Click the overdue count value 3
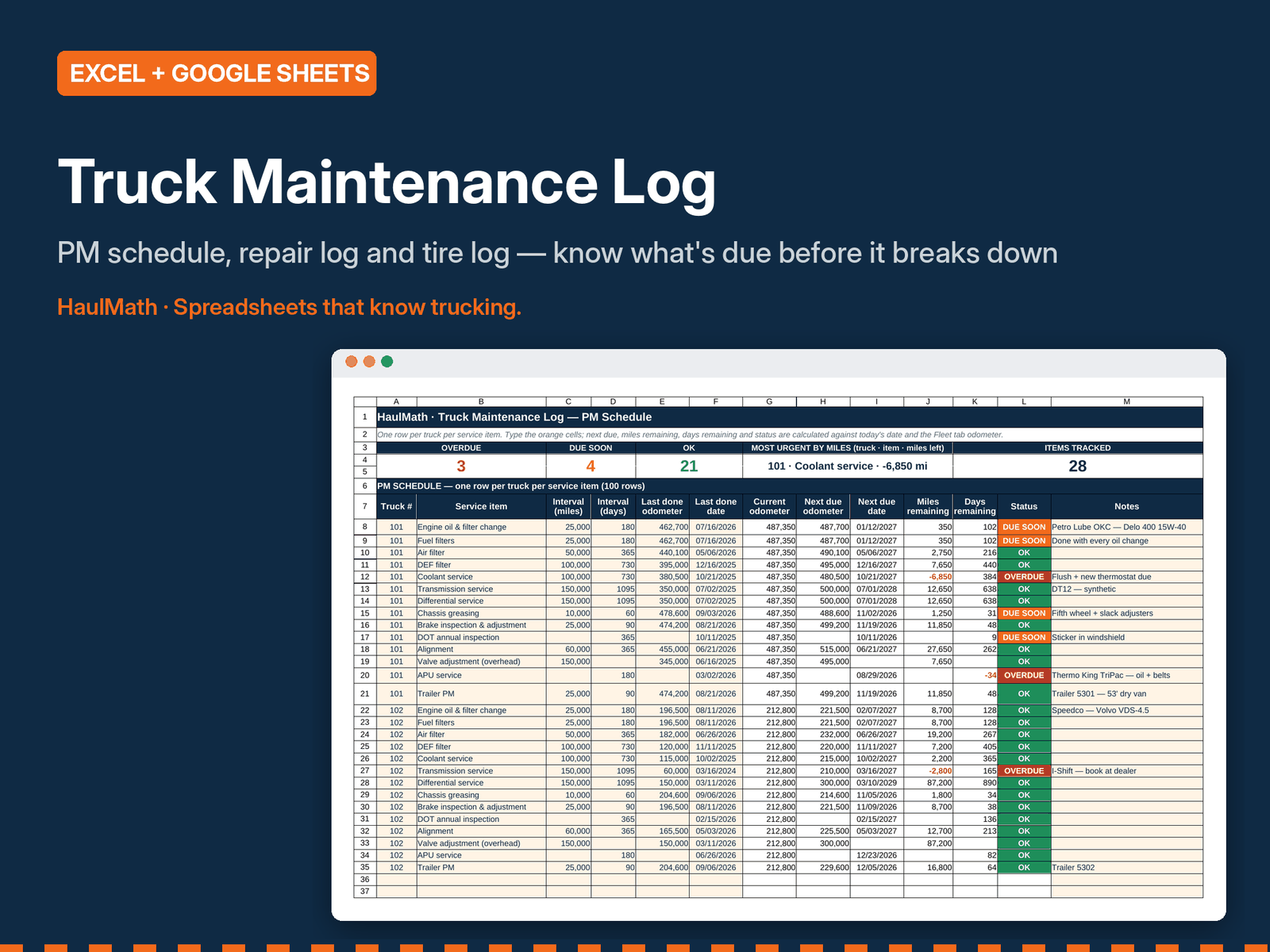This screenshot has width=1270, height=952. pyautogui.click(x=461, y=466)
